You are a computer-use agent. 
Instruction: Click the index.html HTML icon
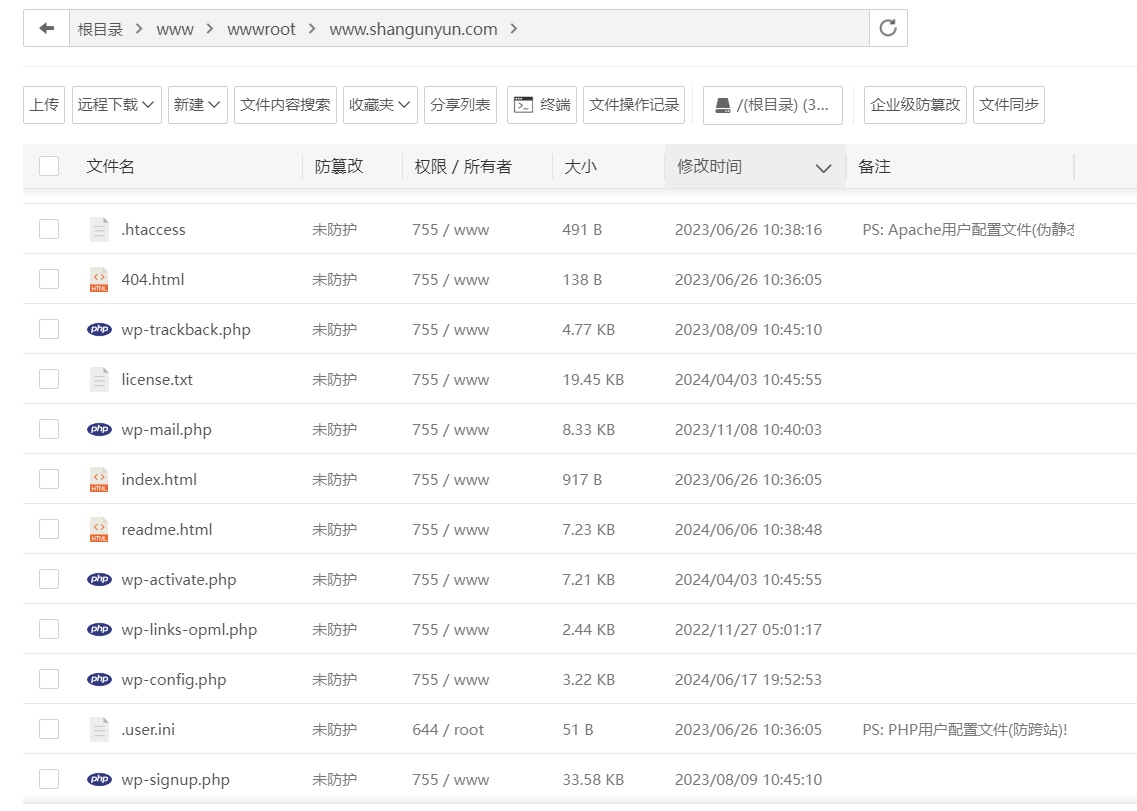pyautogui.click(x=99, y=479)
